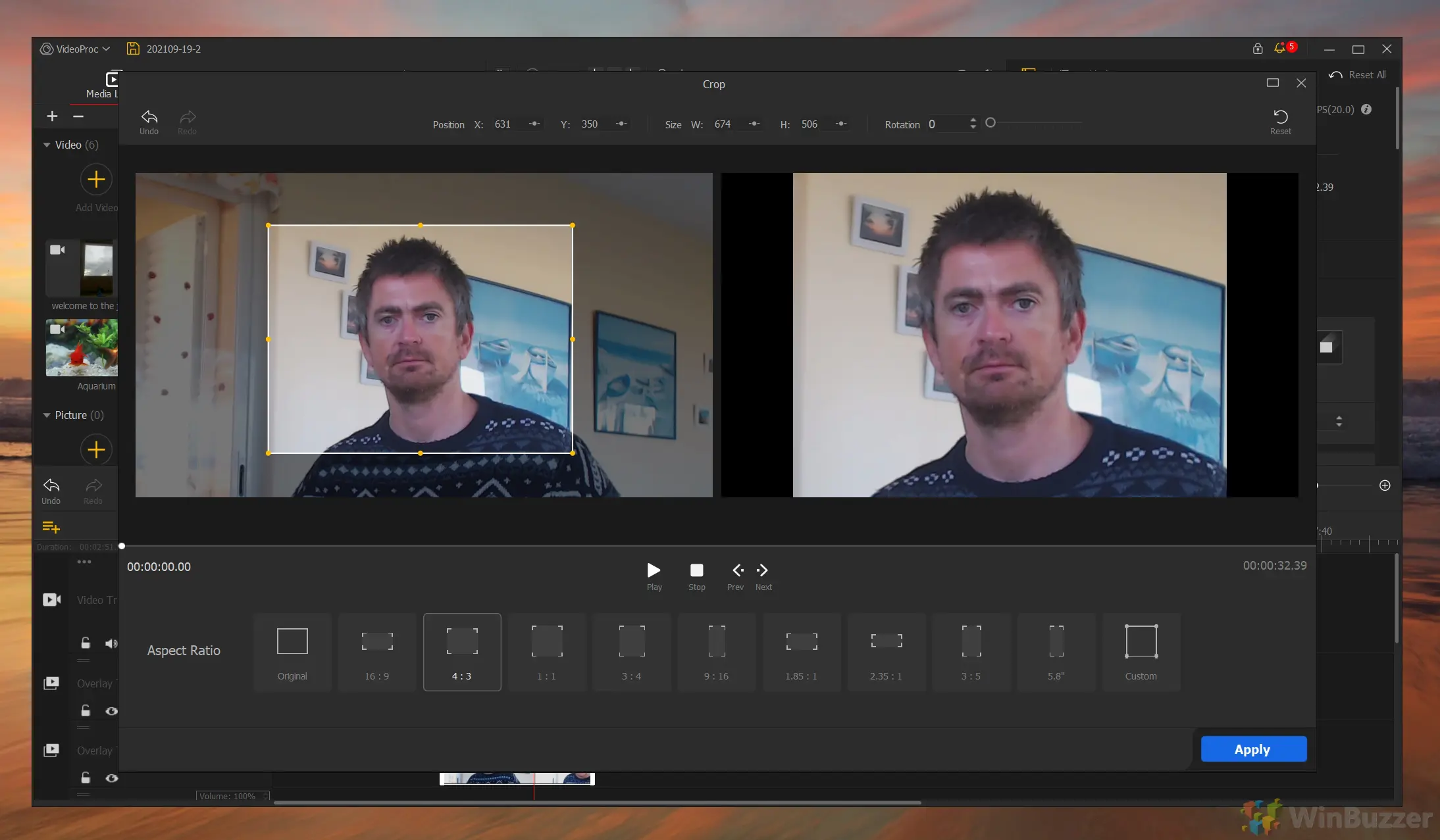Image resolution: width=1440 pixels, height=840 pixels.
Task: Click the save project icon
Action: (x=133, y=49)
